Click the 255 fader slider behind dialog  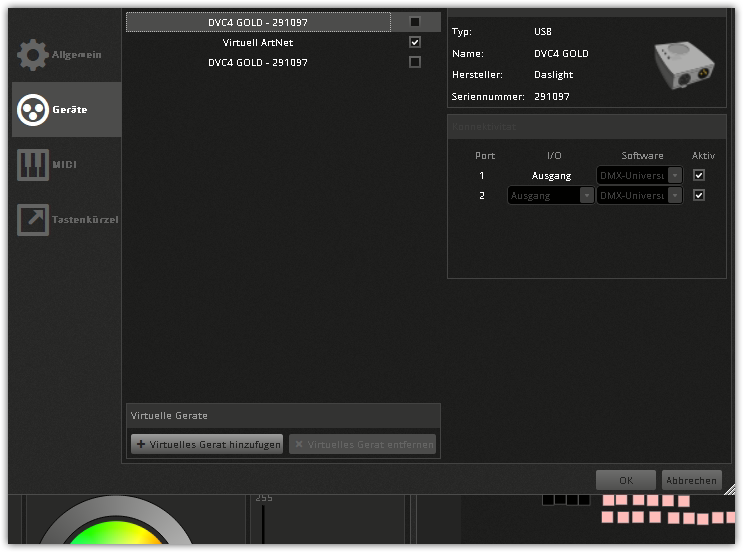tap(263, 524)
